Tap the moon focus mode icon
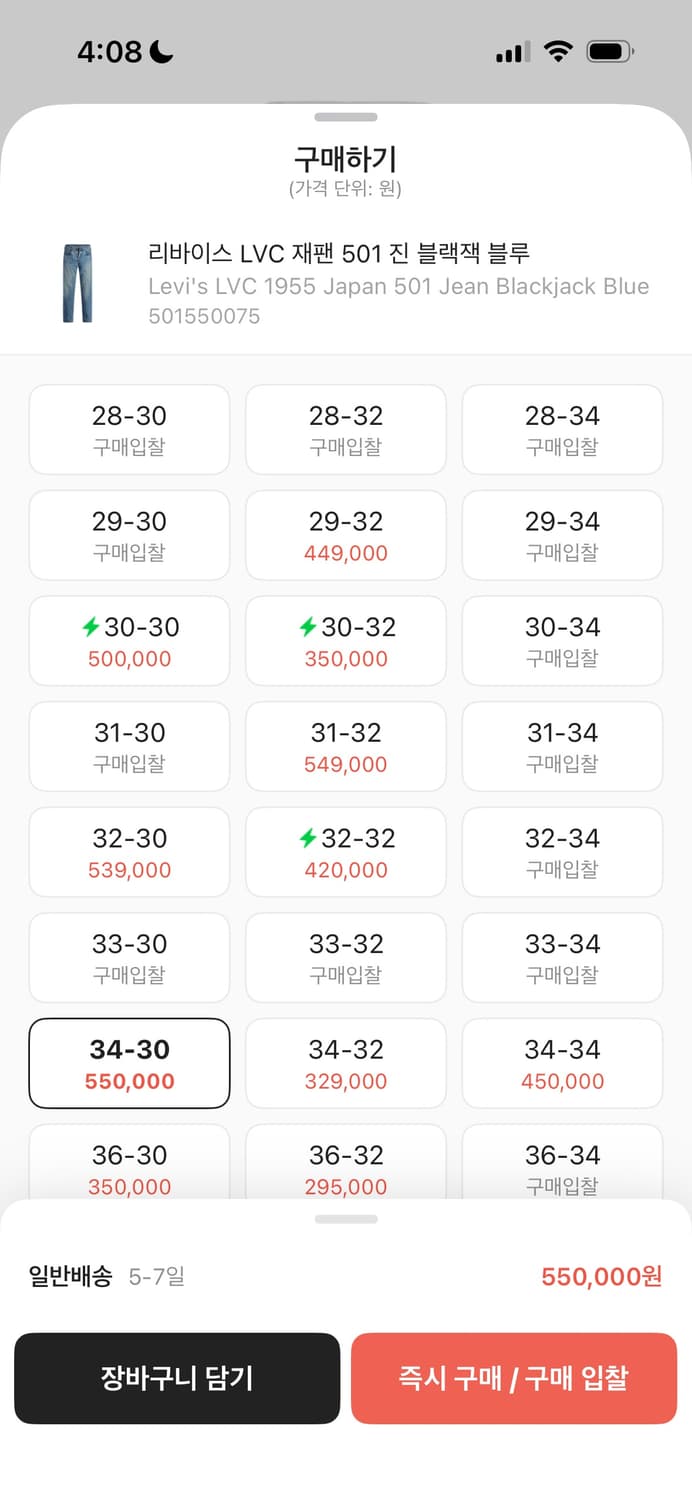 [161, 52]
